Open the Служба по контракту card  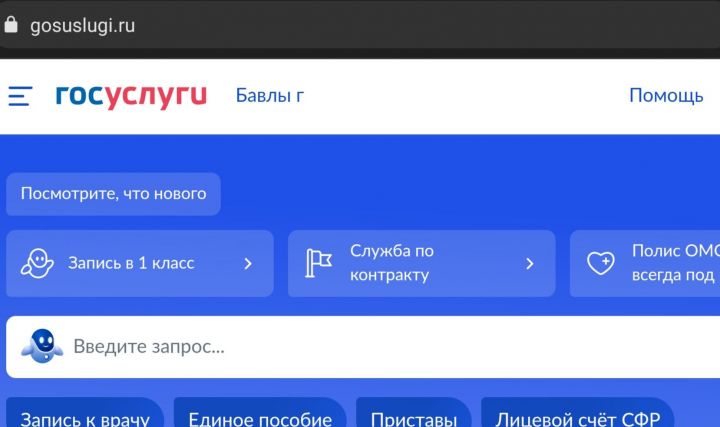[x=422, y=264]
